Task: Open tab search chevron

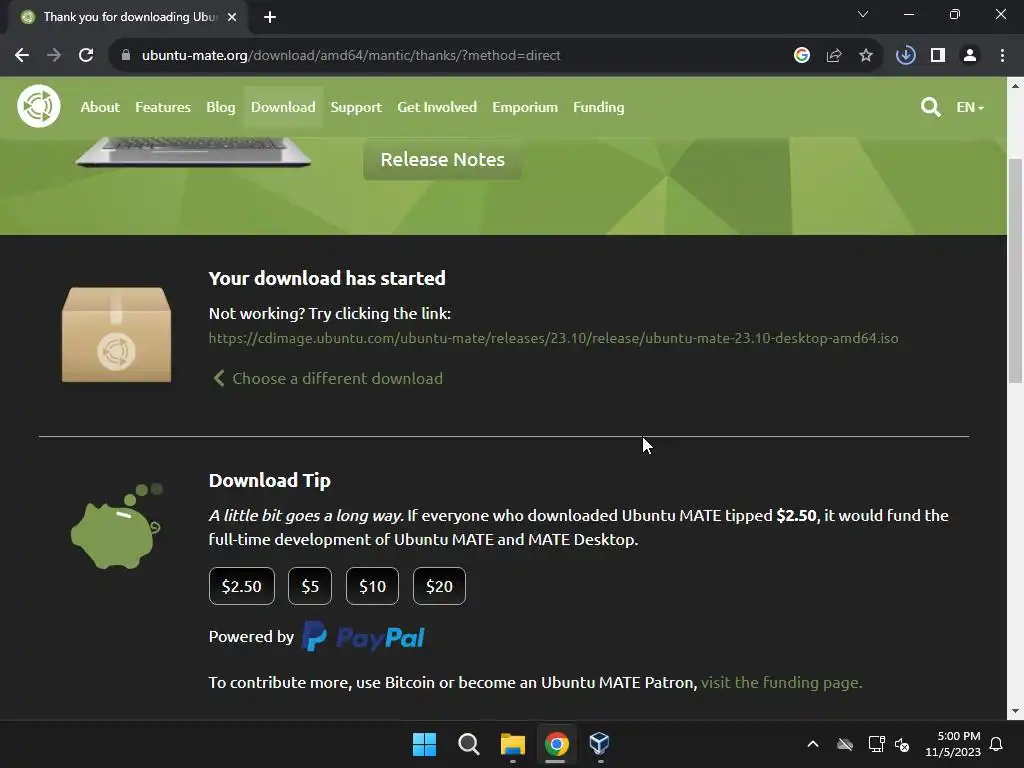Action: pos(863,14)
